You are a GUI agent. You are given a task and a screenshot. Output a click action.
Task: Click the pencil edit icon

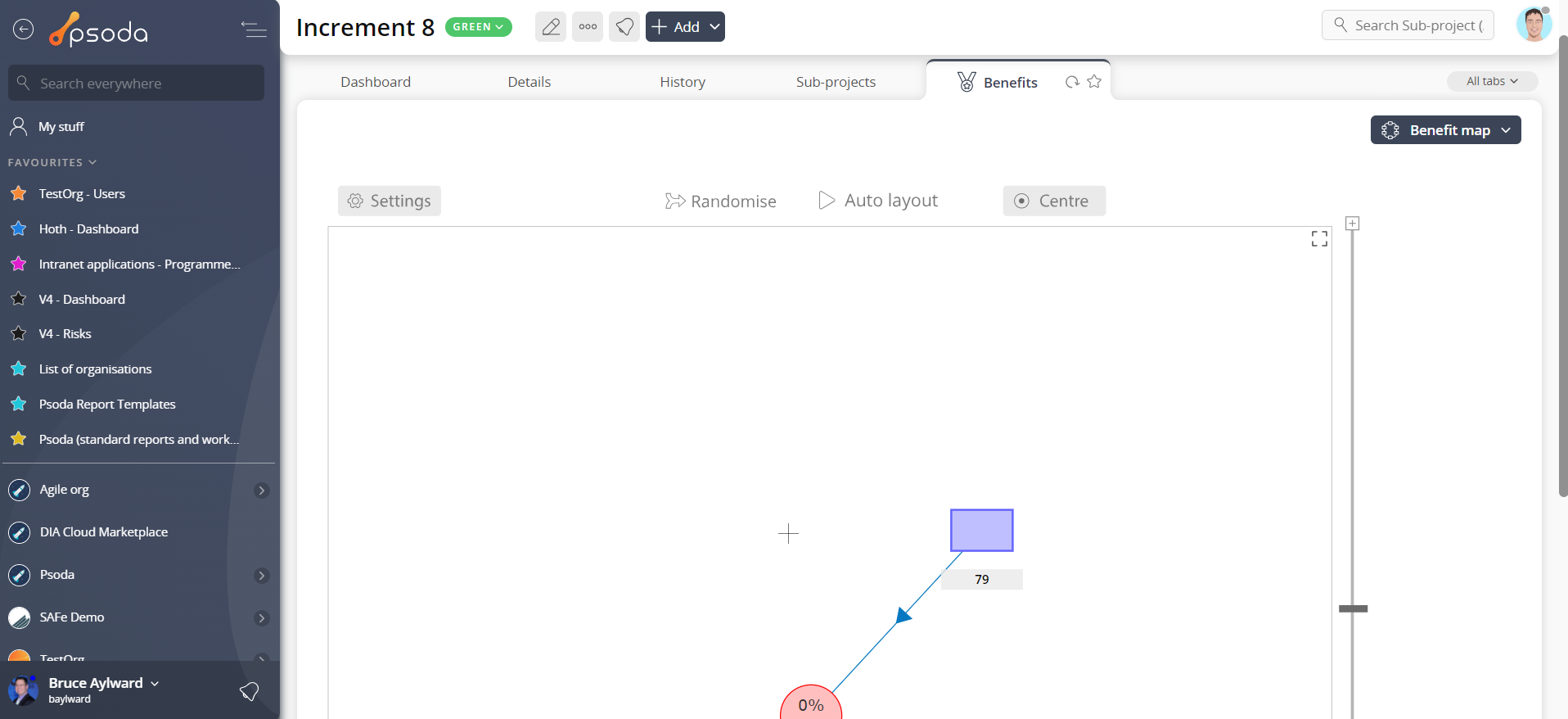[551, 27]
